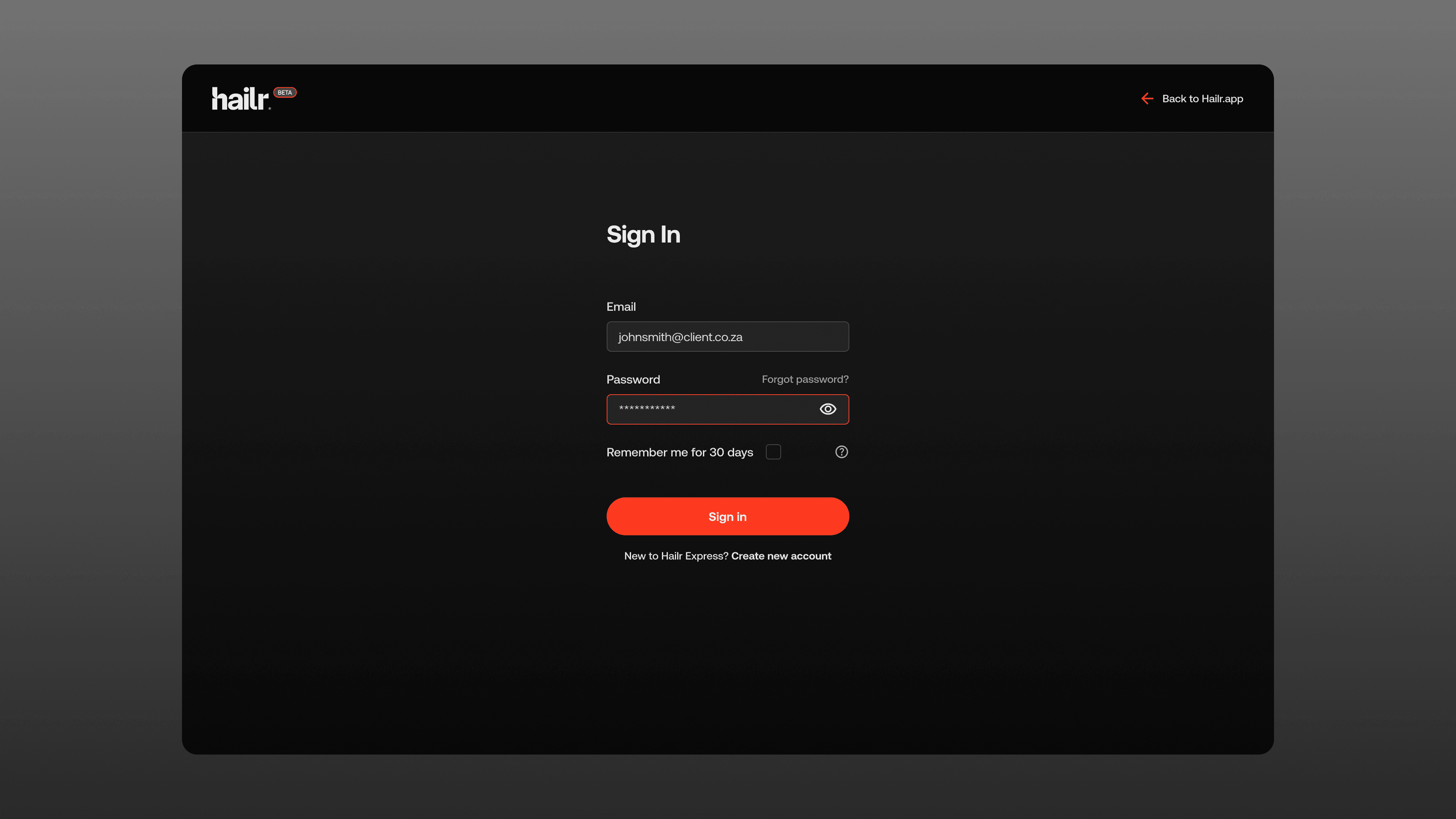Focus the Email input field

(x=791, y=337)
